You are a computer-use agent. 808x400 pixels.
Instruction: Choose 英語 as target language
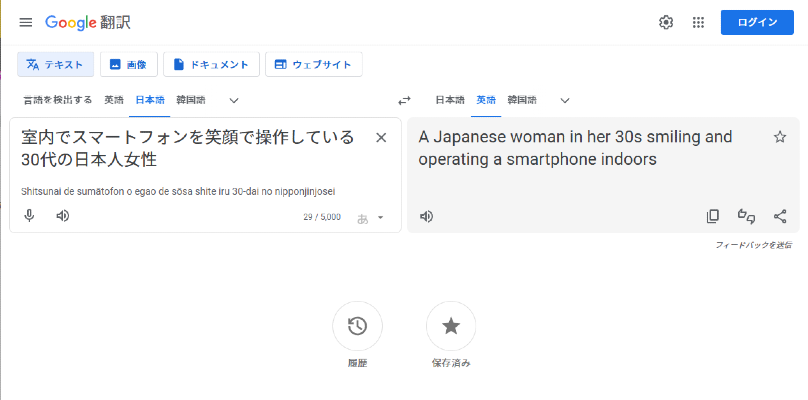tap(486, 100)
